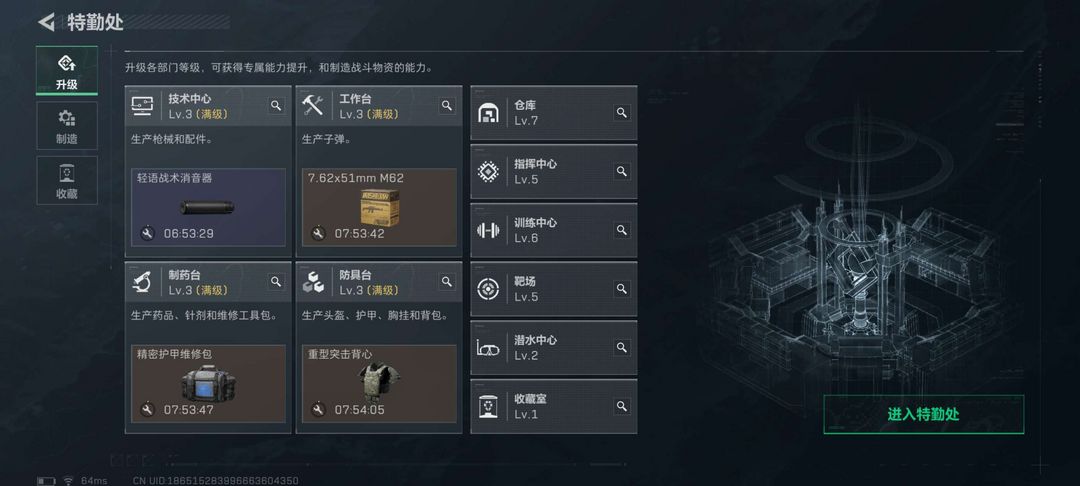1080x486 pixels.
Task: Open the 收藏 tab
Action: click(x=67, y=180)
